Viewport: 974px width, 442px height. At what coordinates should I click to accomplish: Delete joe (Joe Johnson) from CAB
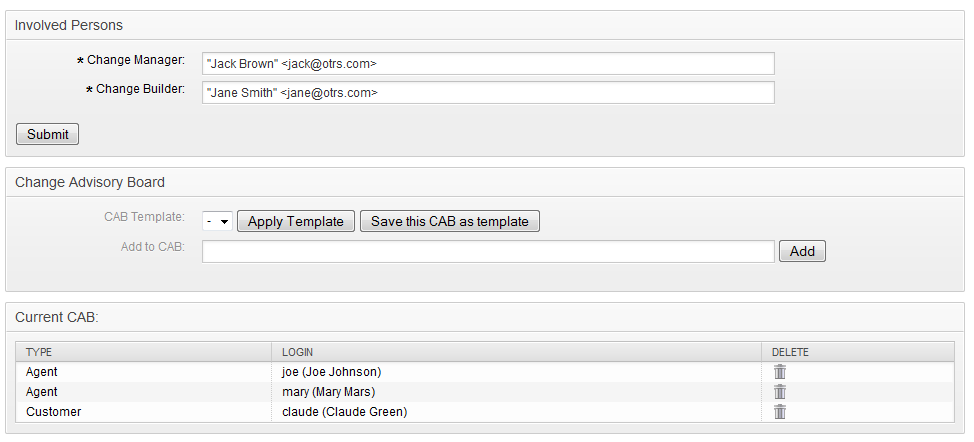point(780,372)
